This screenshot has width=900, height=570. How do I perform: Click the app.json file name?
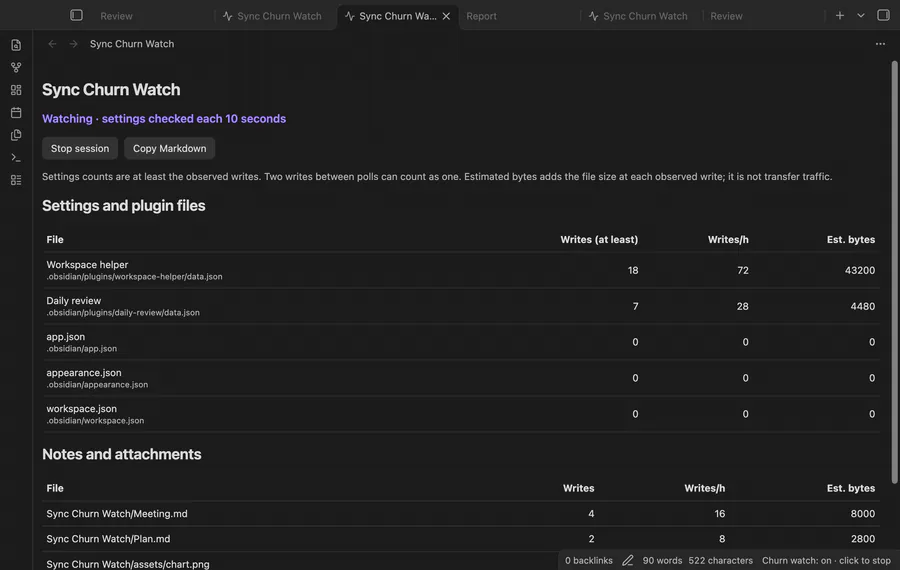65,337
